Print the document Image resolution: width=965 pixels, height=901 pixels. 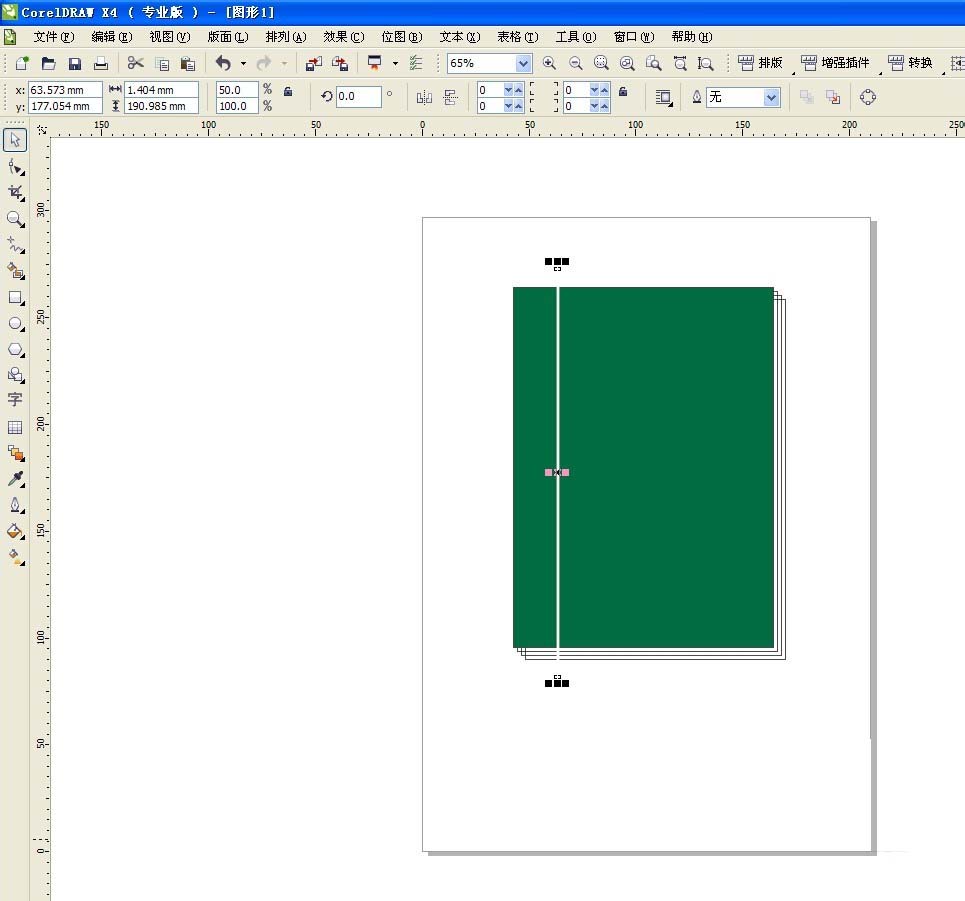click(x=101, y=63)
